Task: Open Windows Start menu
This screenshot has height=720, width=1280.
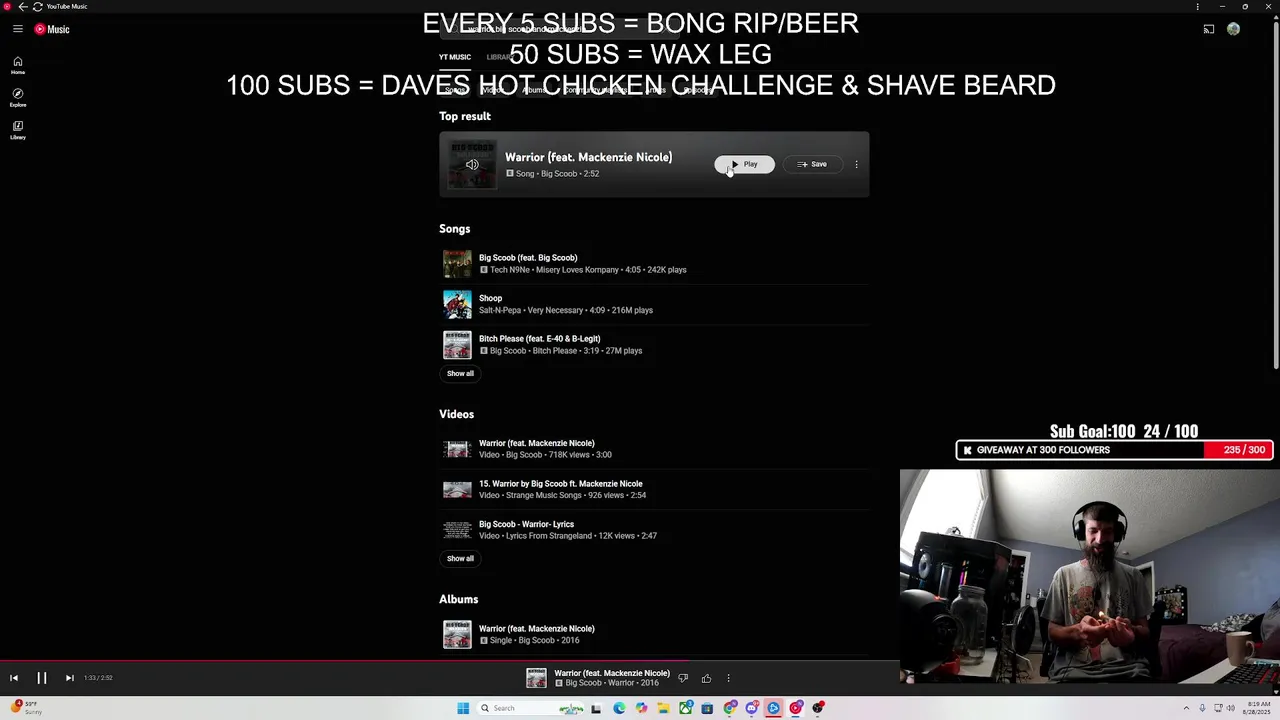Action: pos(463,708)
